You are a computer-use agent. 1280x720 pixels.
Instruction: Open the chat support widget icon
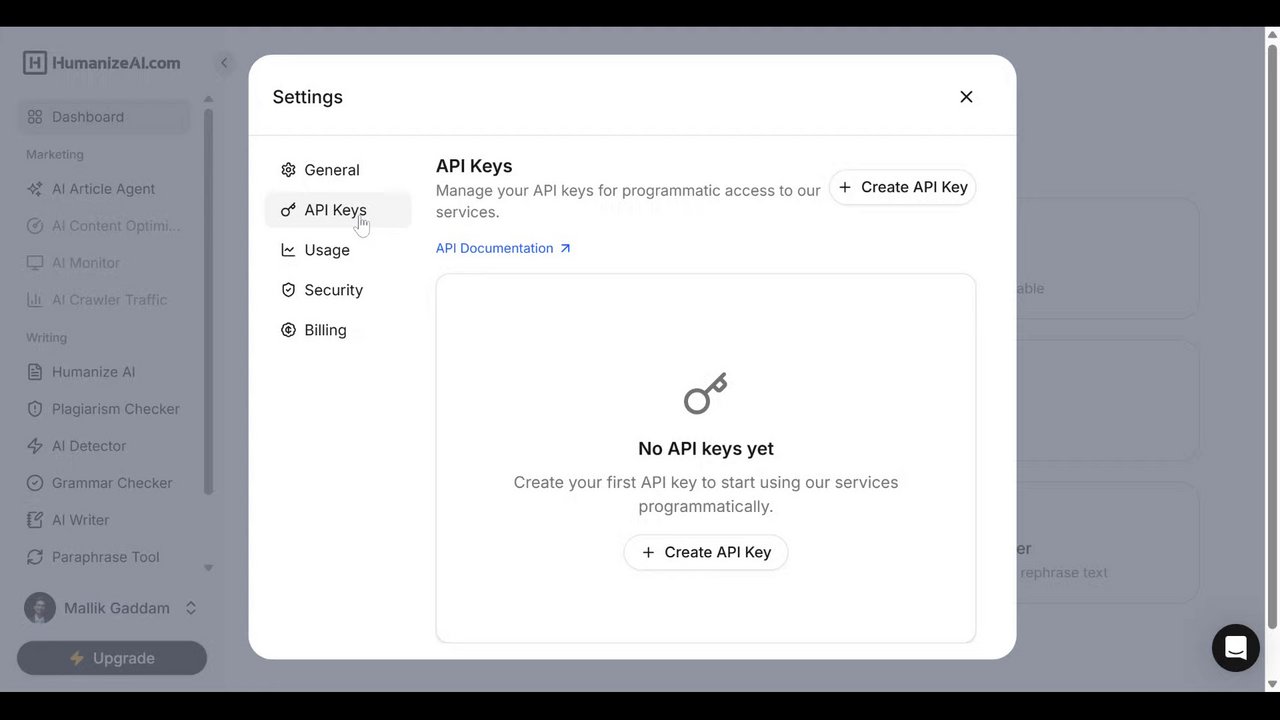(1235, 648)
